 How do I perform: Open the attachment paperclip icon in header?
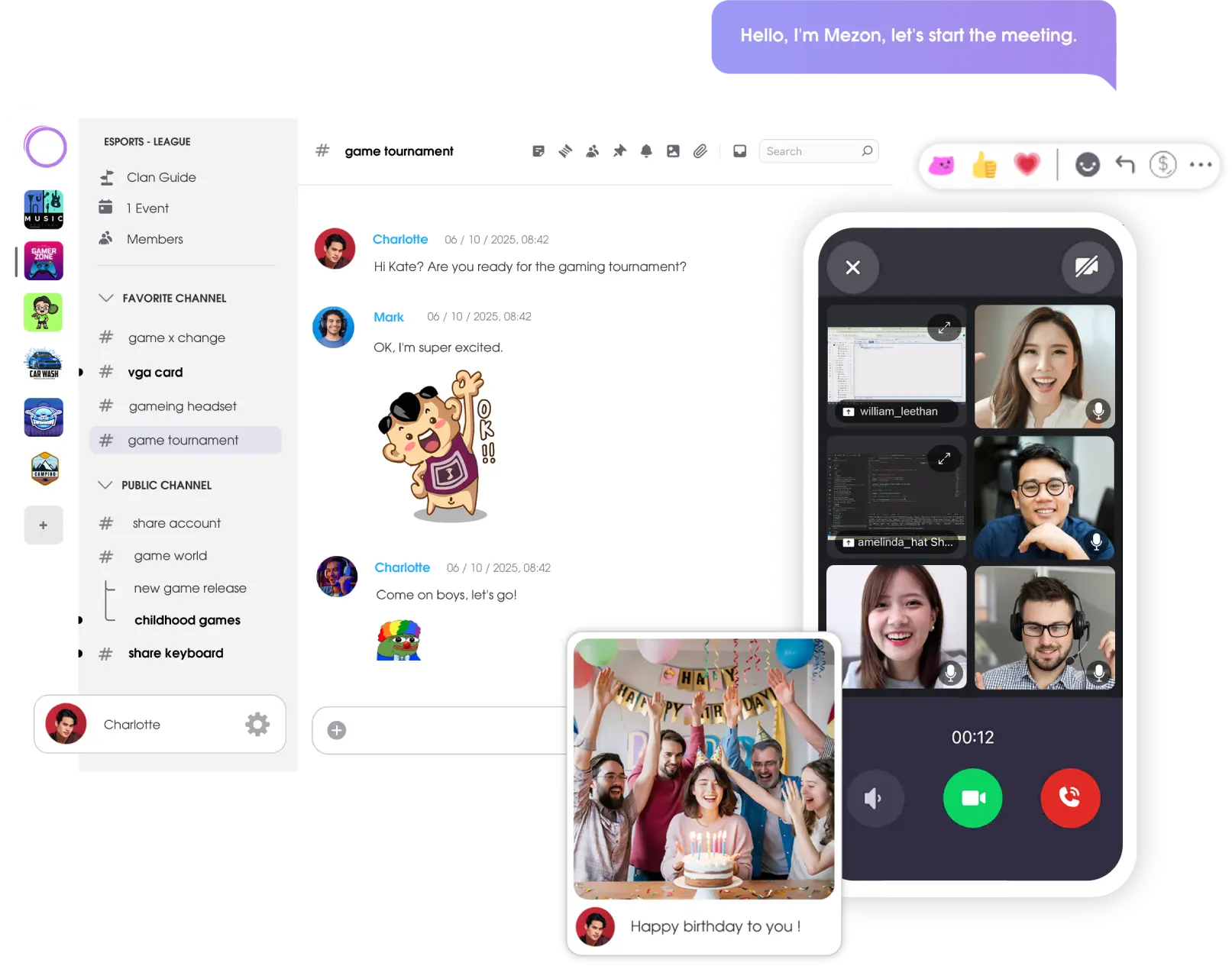pyautogui.click(x=700, y=151)
